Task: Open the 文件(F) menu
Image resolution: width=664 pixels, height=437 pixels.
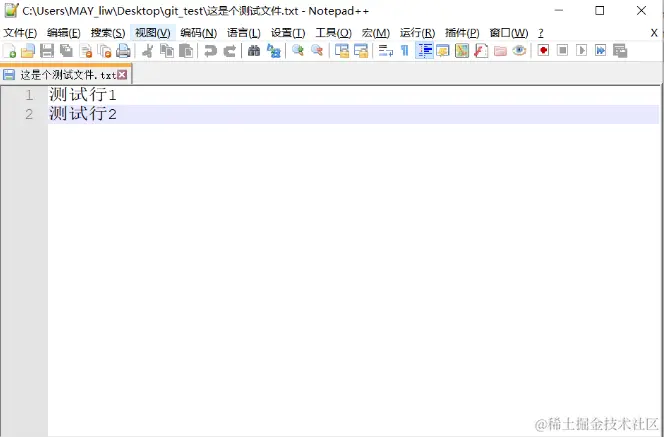Action: tap(20, 33)
